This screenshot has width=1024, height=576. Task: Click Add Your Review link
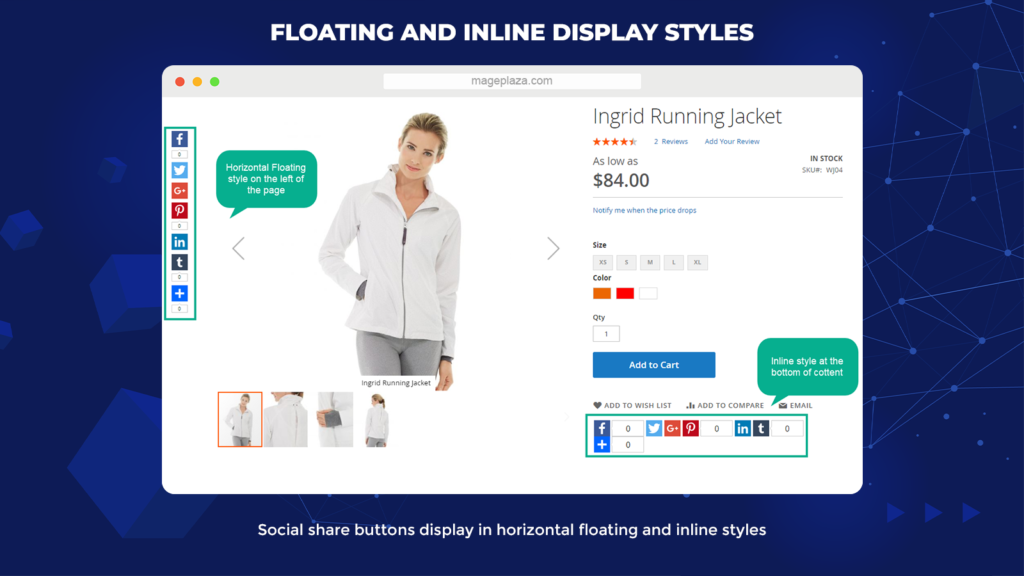coord(732,142)
